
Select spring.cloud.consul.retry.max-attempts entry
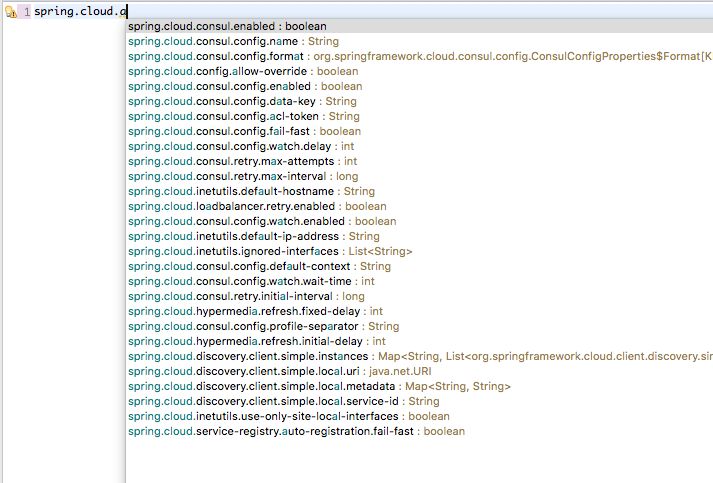[x=419, y=161]
